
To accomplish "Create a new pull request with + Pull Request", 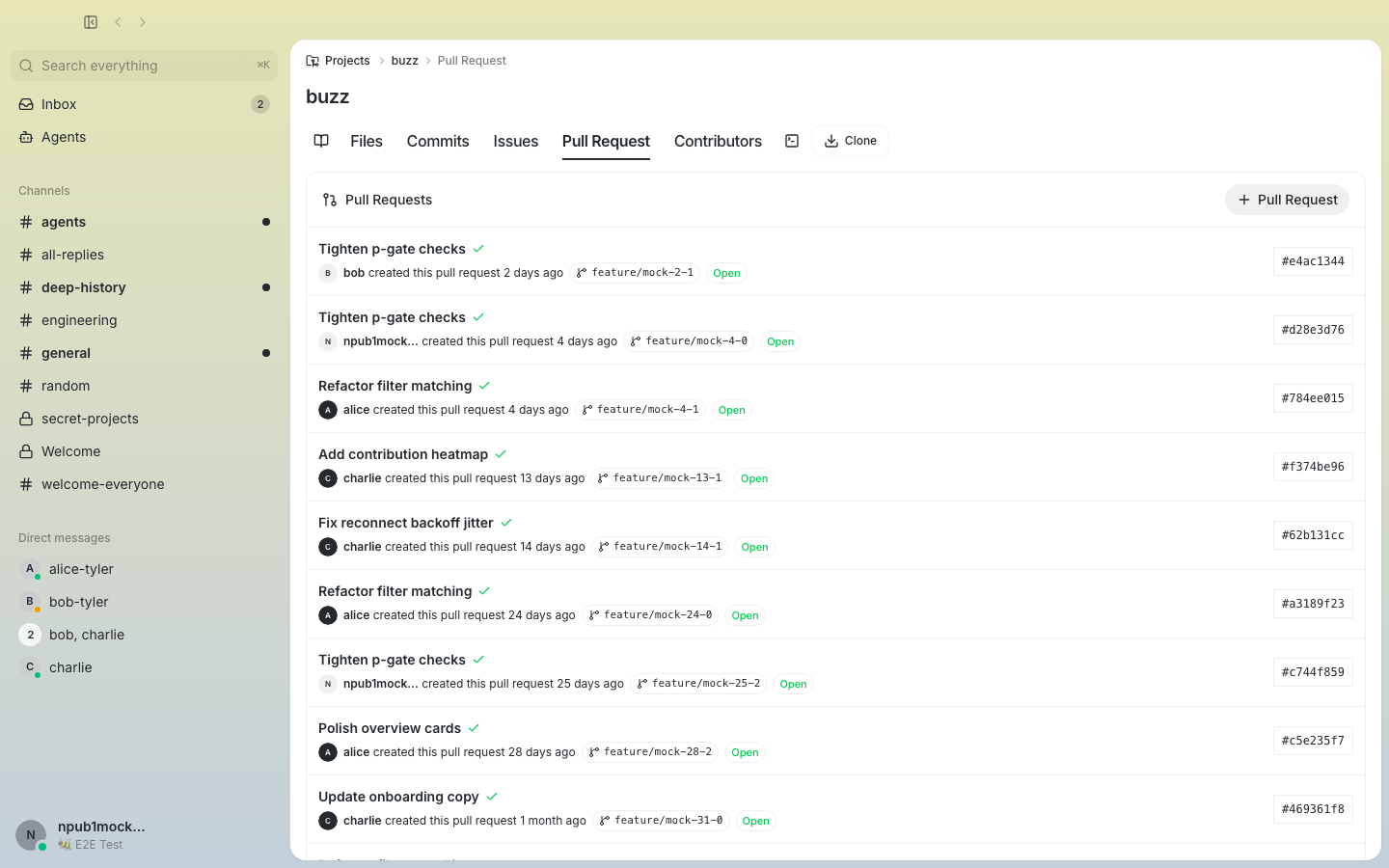I will click(1287, 200).
